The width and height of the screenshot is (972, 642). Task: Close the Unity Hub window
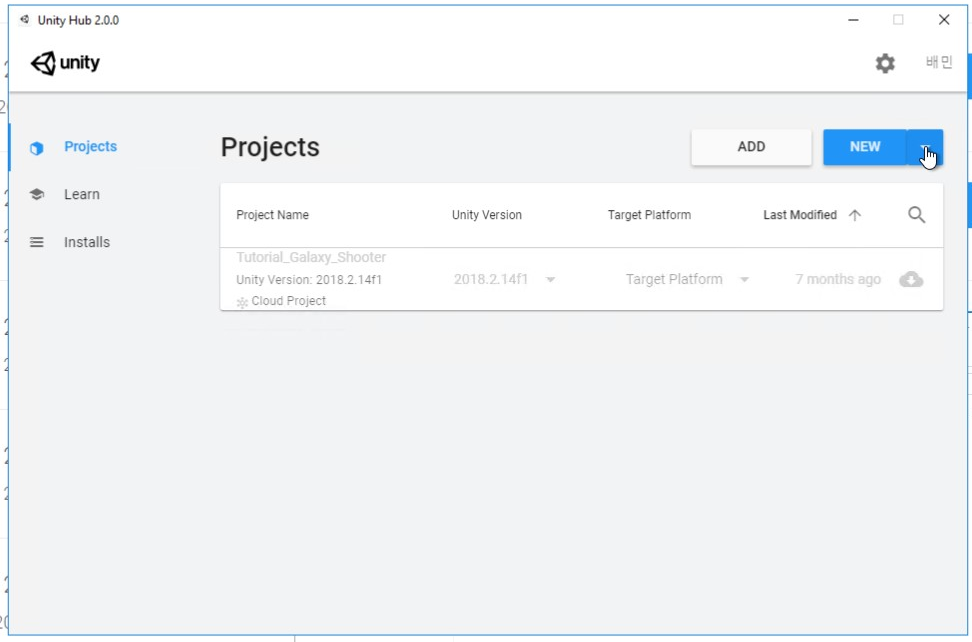click(943, 20)
